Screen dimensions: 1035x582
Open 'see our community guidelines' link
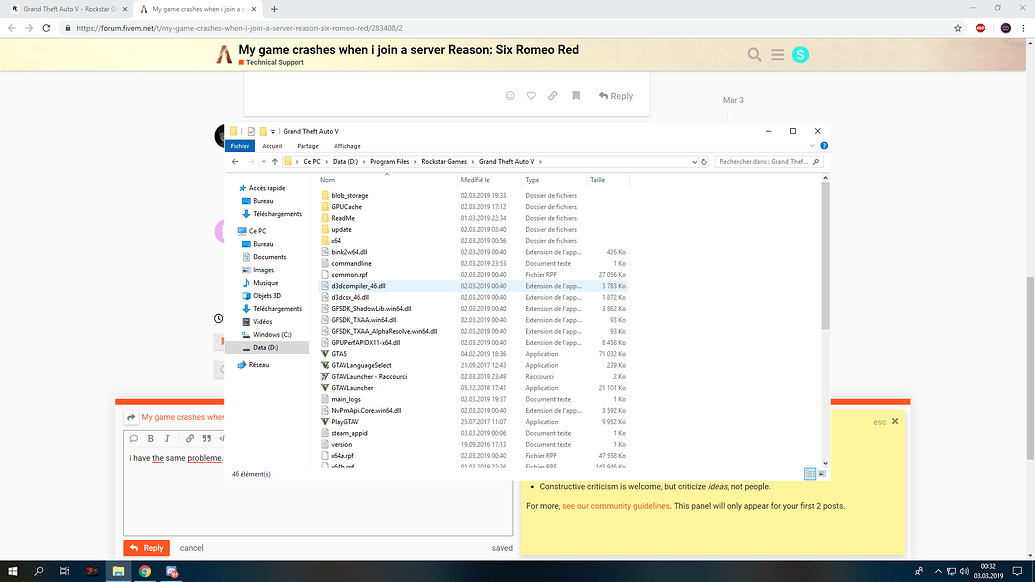pos(616,506)
